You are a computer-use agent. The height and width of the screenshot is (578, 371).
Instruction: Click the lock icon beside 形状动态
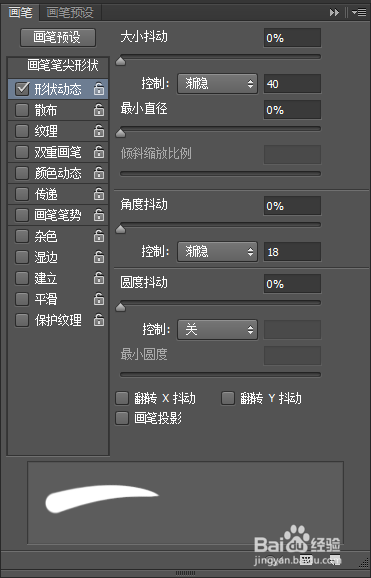tap(99, 89)
